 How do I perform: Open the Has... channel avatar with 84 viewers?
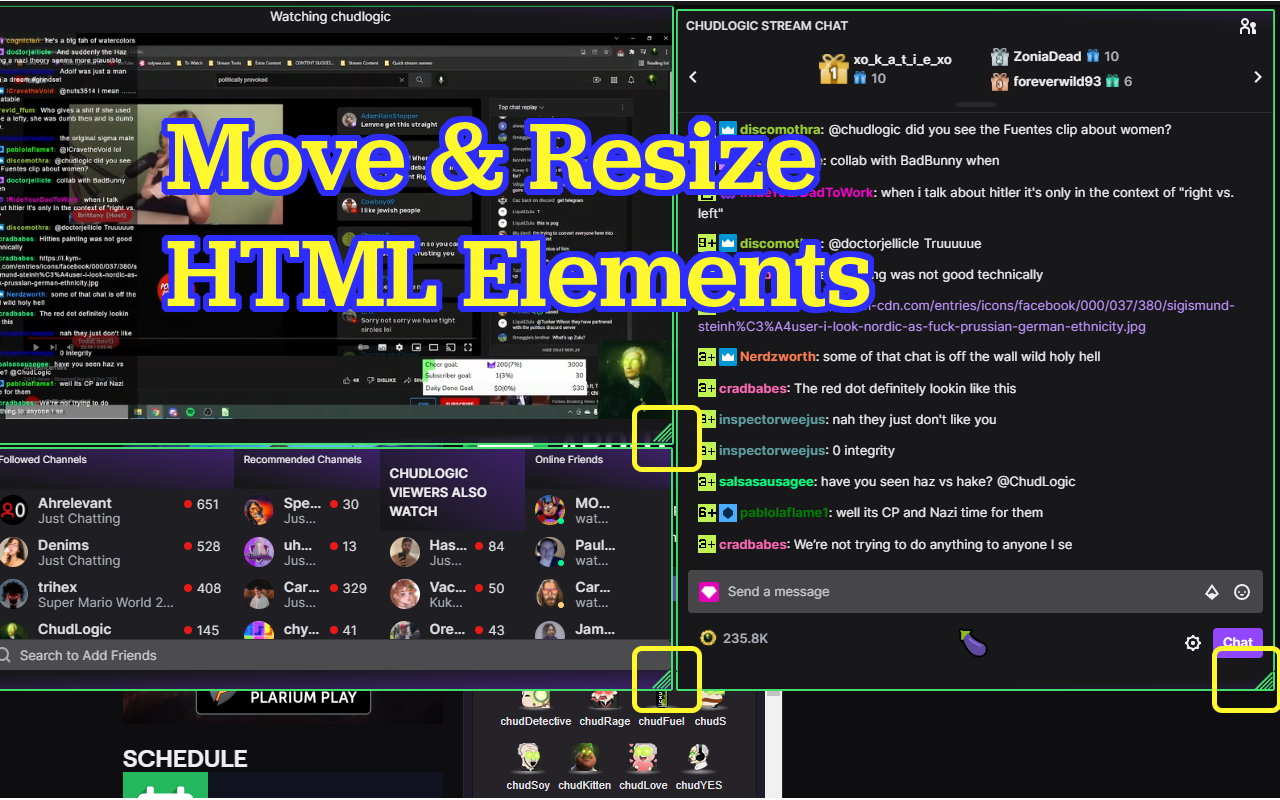tap(405, 552)
